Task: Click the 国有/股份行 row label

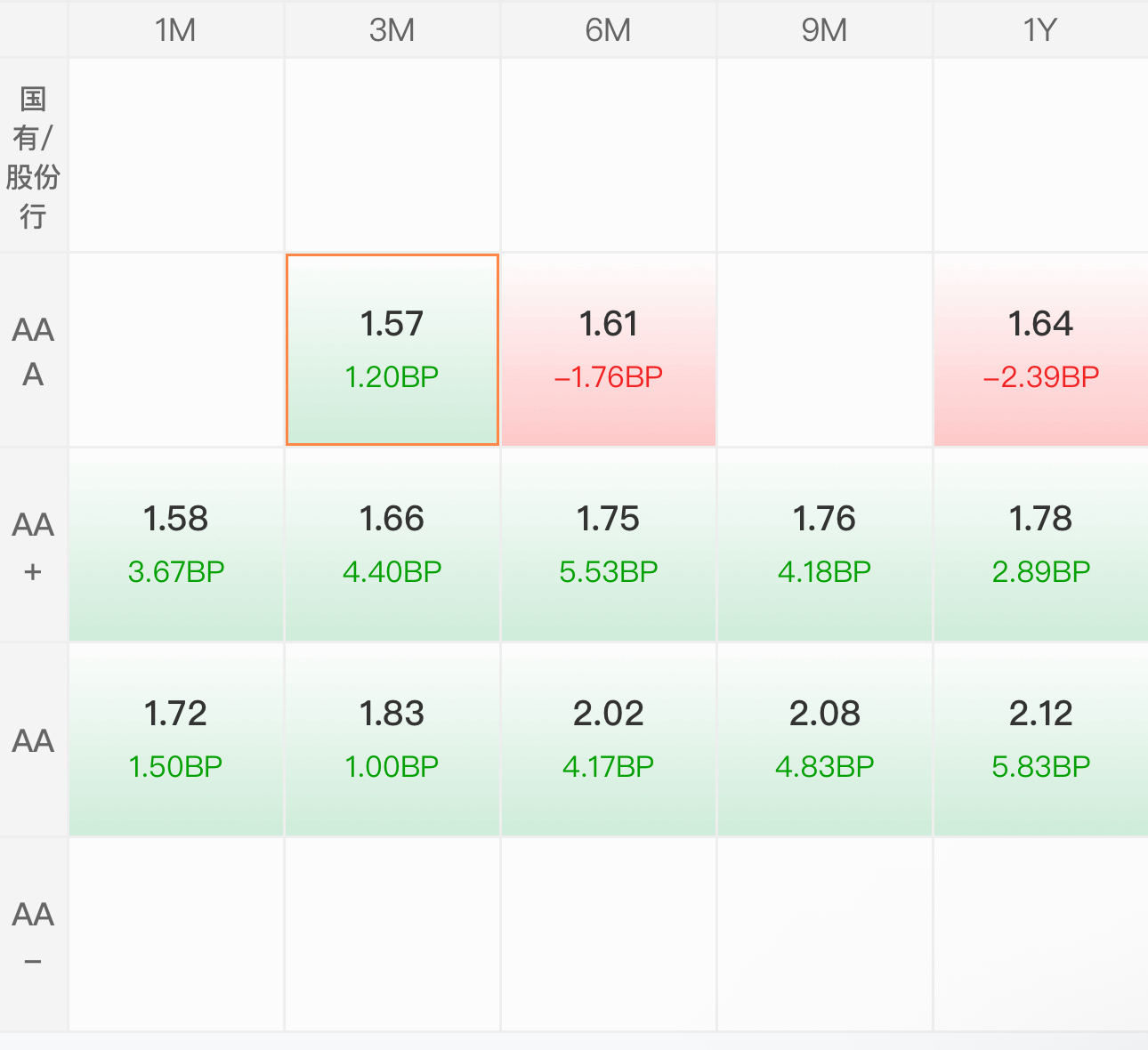Action: coord(33,157)
